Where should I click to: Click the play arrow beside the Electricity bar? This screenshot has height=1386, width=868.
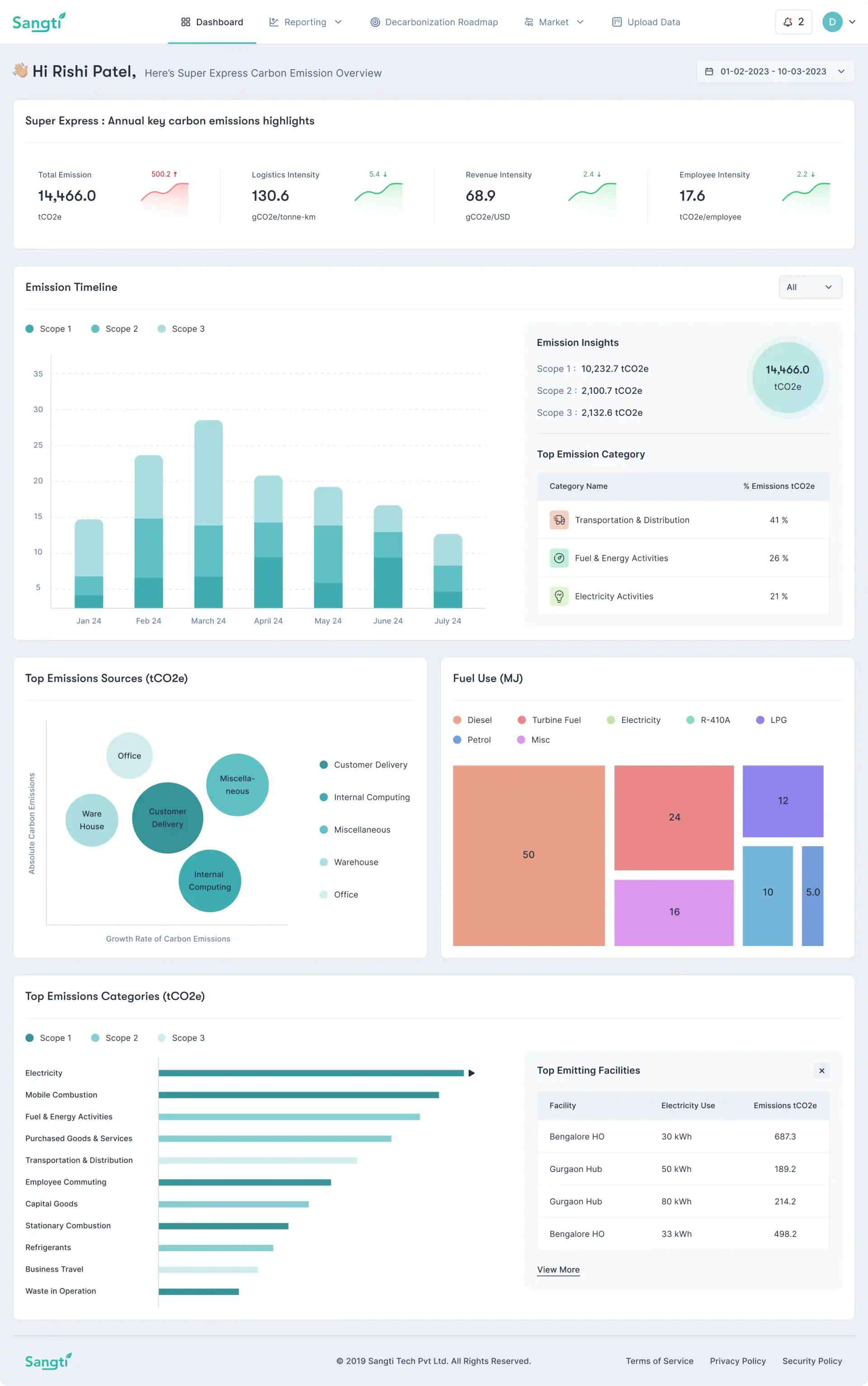point(472,1073)
